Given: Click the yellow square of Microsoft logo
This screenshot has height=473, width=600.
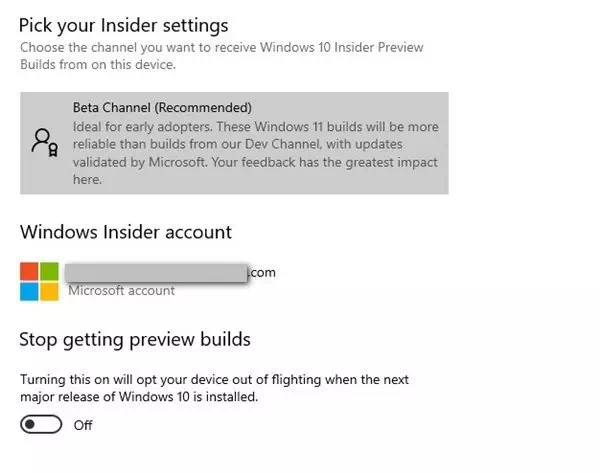Looking at the screenshot, I should (49, 292).
